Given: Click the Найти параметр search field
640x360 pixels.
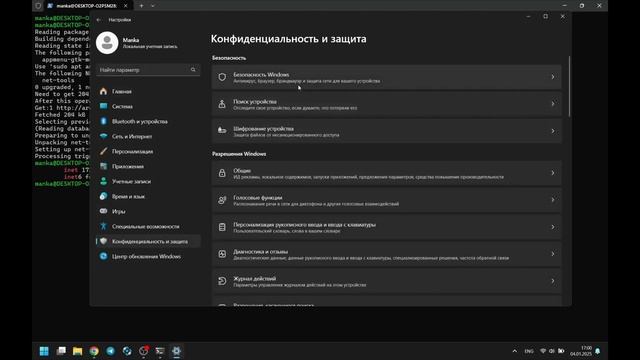Looking at the screenshot, I should point(148,70).
